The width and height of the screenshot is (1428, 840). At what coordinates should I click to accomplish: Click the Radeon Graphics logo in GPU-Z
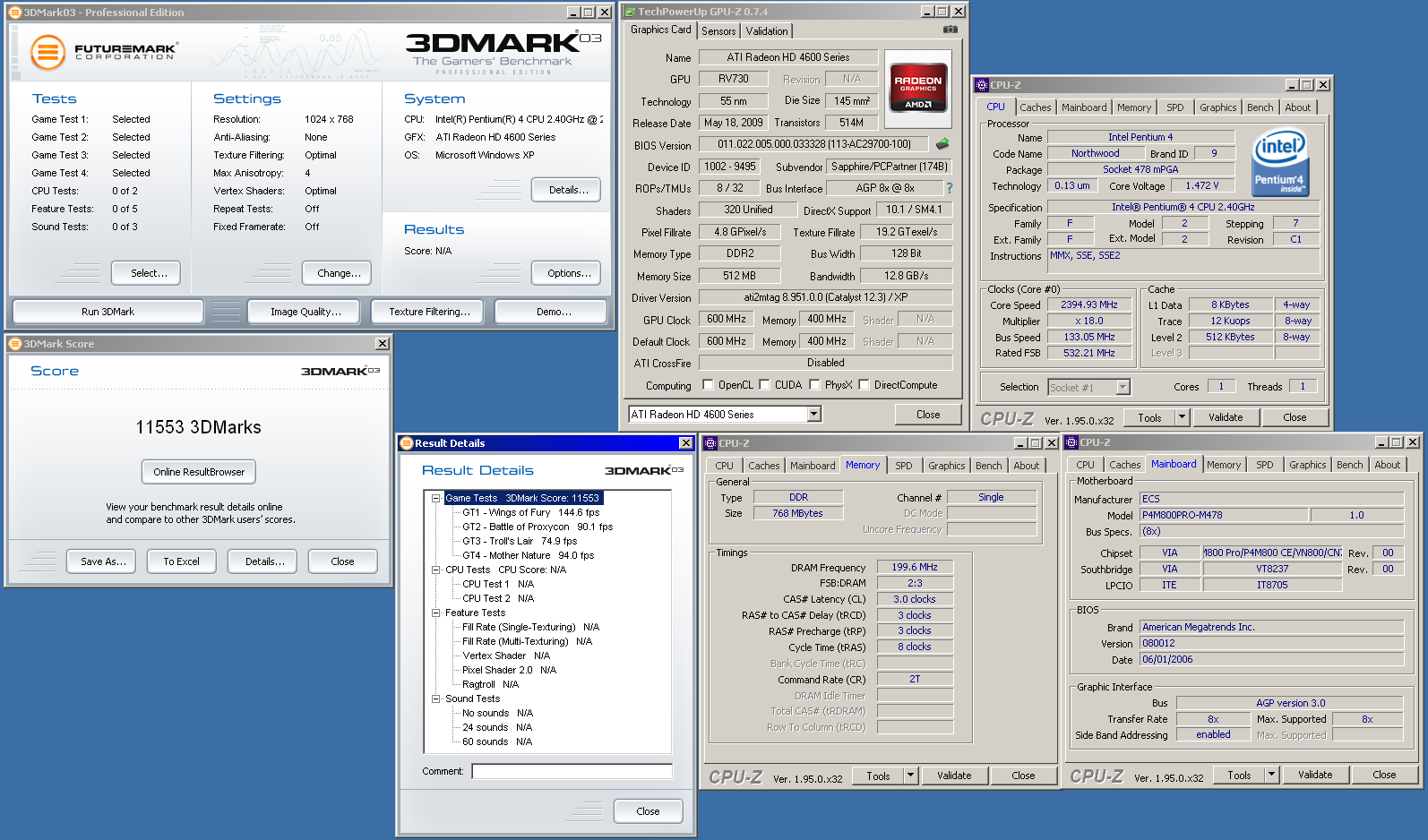(x=918, y=87)
